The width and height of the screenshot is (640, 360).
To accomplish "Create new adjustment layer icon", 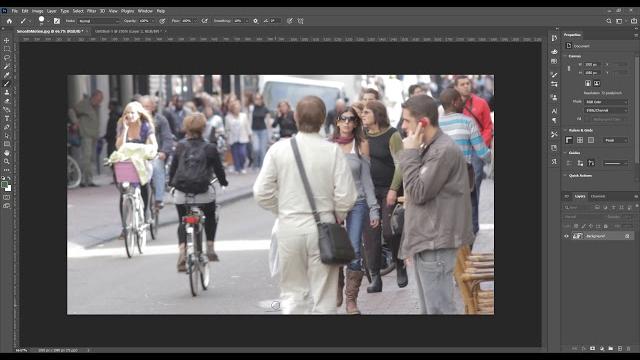I will click(602, 349).
